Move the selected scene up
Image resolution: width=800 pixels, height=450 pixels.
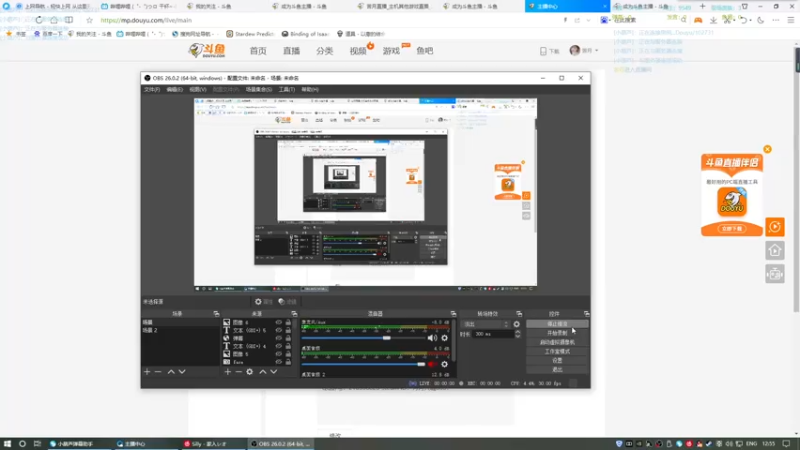click(171, 372)
